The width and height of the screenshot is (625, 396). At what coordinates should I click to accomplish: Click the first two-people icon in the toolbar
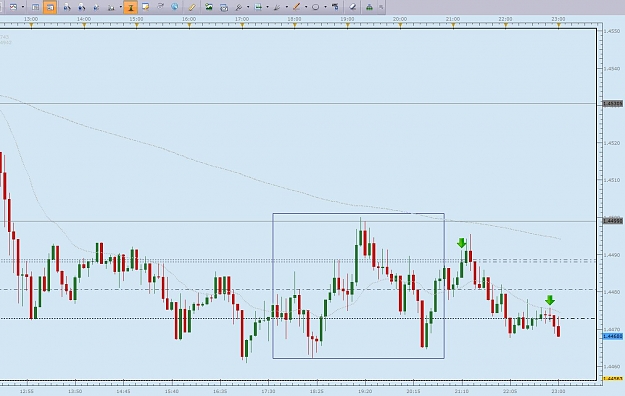67,7
